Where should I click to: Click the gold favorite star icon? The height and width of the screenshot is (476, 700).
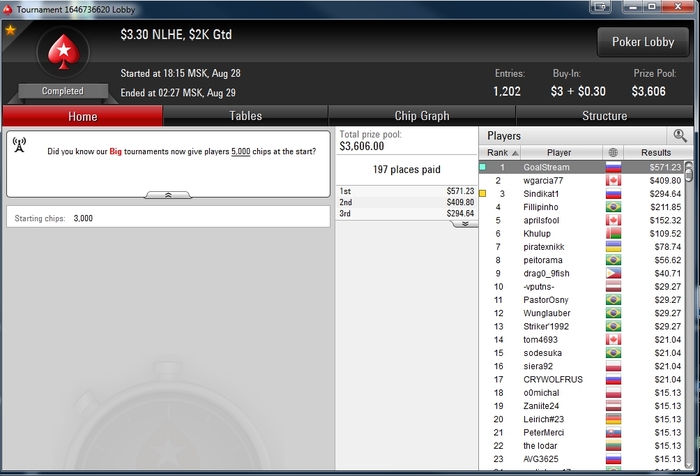click(10, 30)
